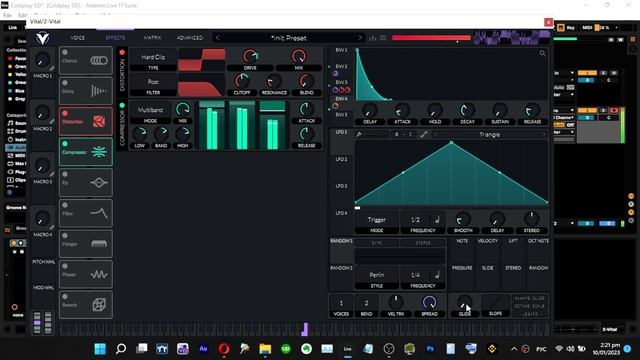Click the Random 1 SYNC button

[377, 243]
